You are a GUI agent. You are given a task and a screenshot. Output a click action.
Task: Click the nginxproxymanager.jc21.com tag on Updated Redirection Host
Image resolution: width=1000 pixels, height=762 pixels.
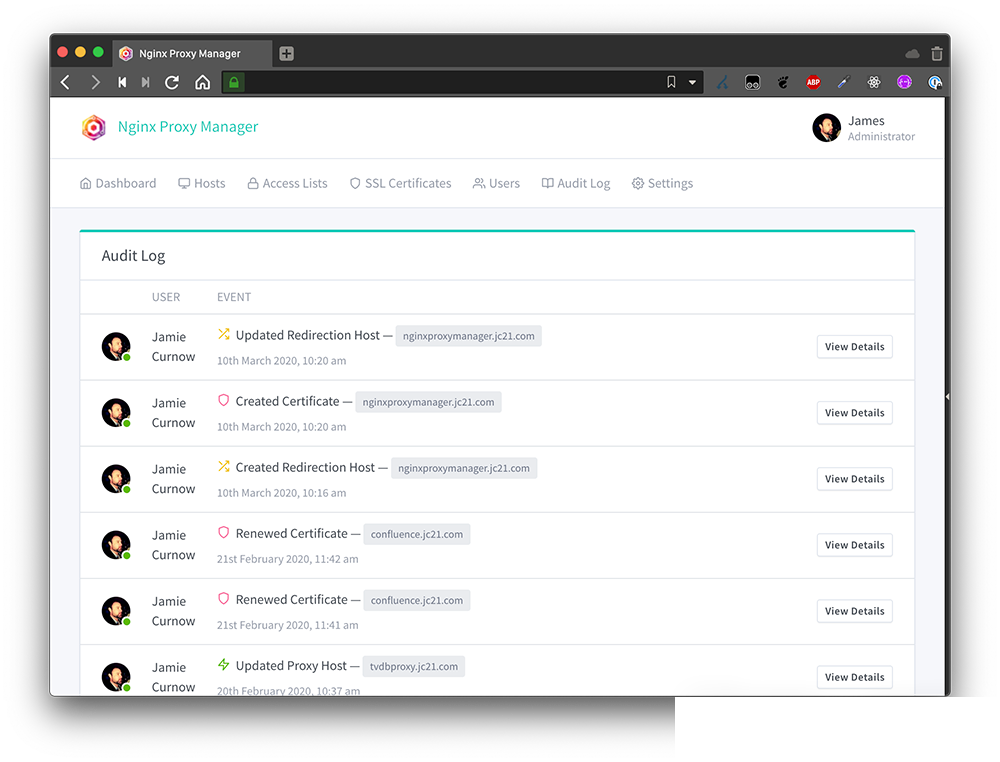[469, 336]
